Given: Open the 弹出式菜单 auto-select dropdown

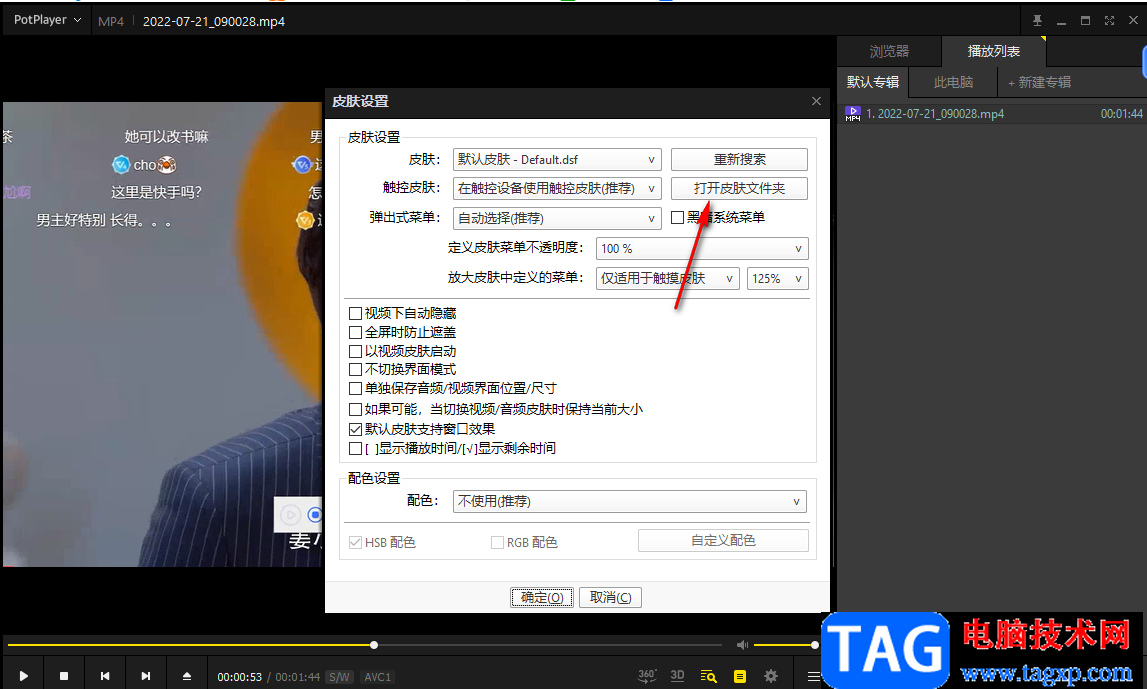Looking at the screenshot, I should pyautogui.click(x=557, y=218).
